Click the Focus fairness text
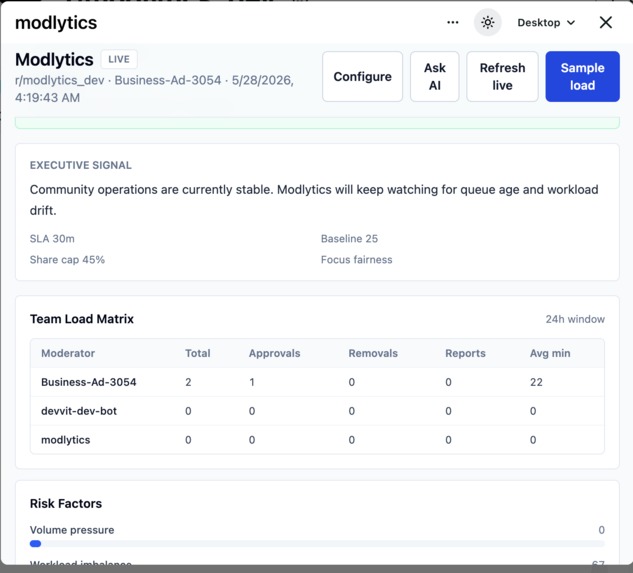 356,260
